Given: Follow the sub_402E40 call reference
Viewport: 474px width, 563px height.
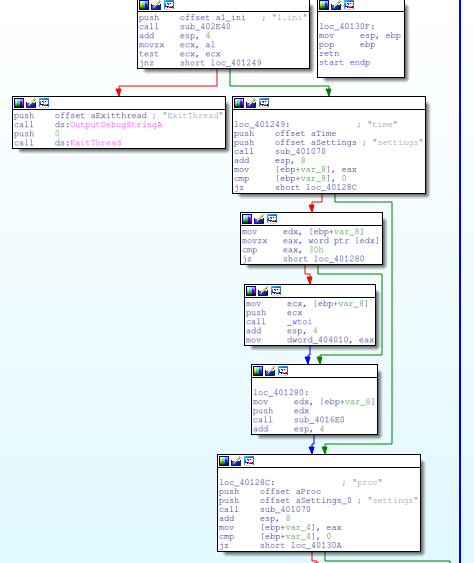Looking at the screenshot, I should pos(205,27).
